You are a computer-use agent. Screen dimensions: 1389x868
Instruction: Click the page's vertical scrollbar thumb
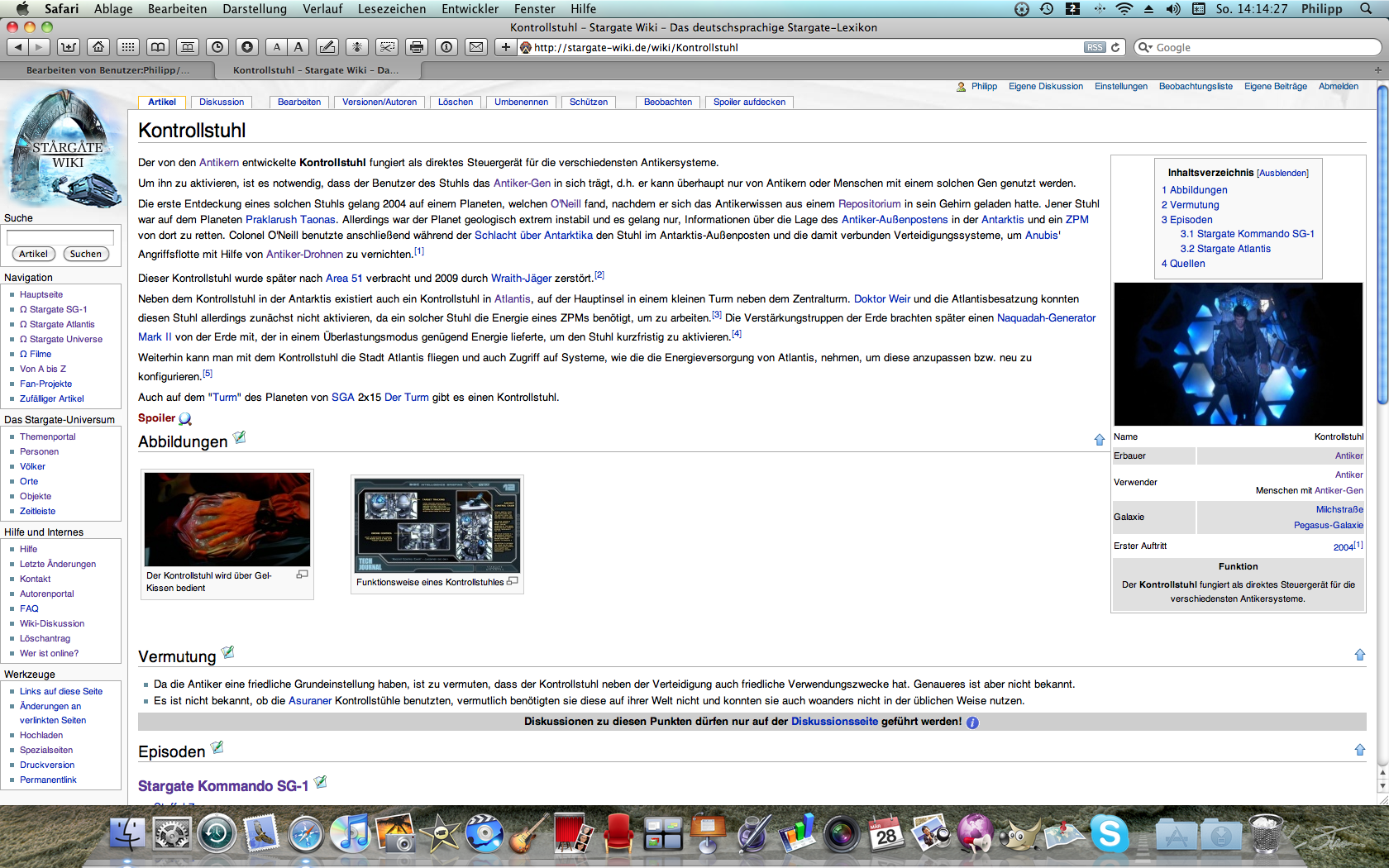pyautogui.click(x=1382, y=248)
